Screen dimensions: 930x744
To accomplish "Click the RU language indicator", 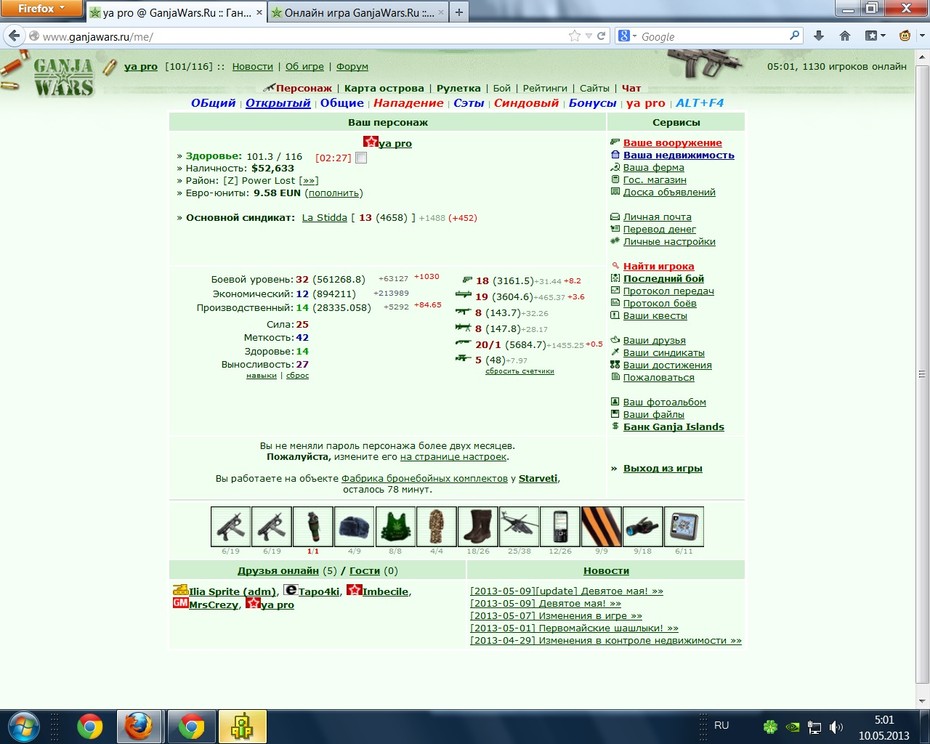I will click(721, 726).
